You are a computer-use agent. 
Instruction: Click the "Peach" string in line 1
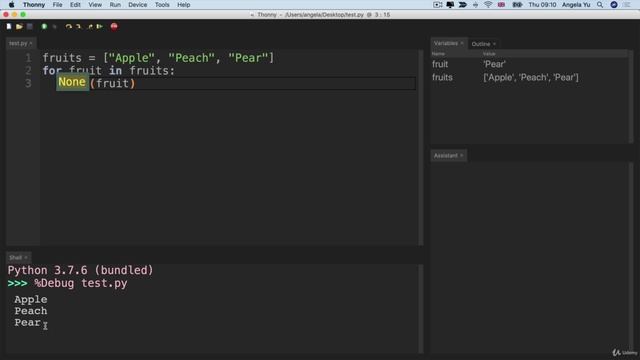tap(191, 58)
